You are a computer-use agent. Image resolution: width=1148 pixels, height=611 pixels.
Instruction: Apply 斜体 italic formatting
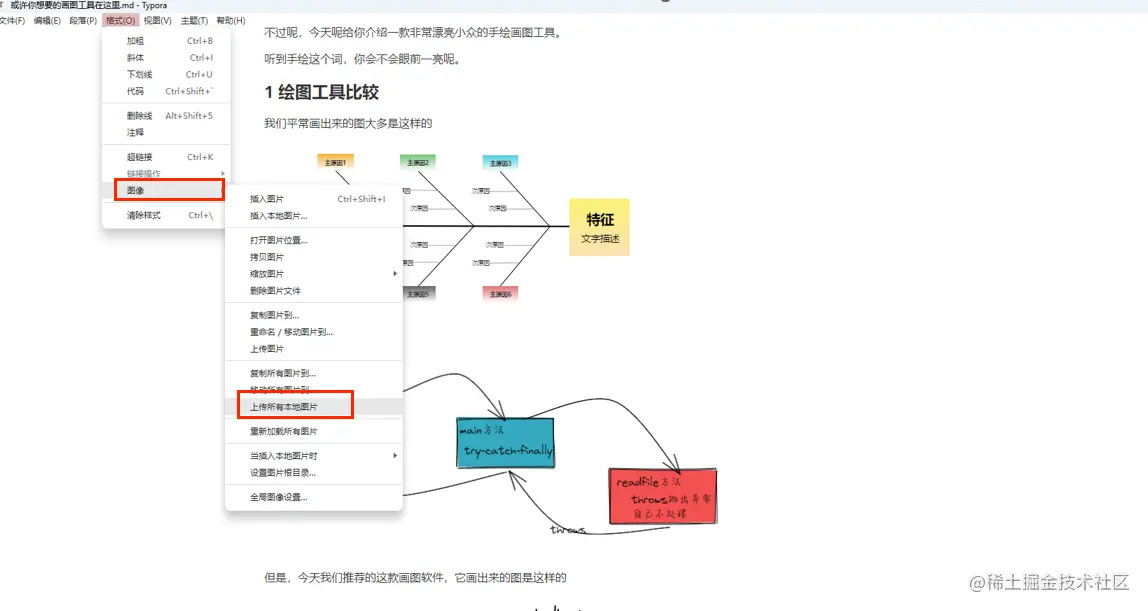pyautogui.click(x=166, y=58)
